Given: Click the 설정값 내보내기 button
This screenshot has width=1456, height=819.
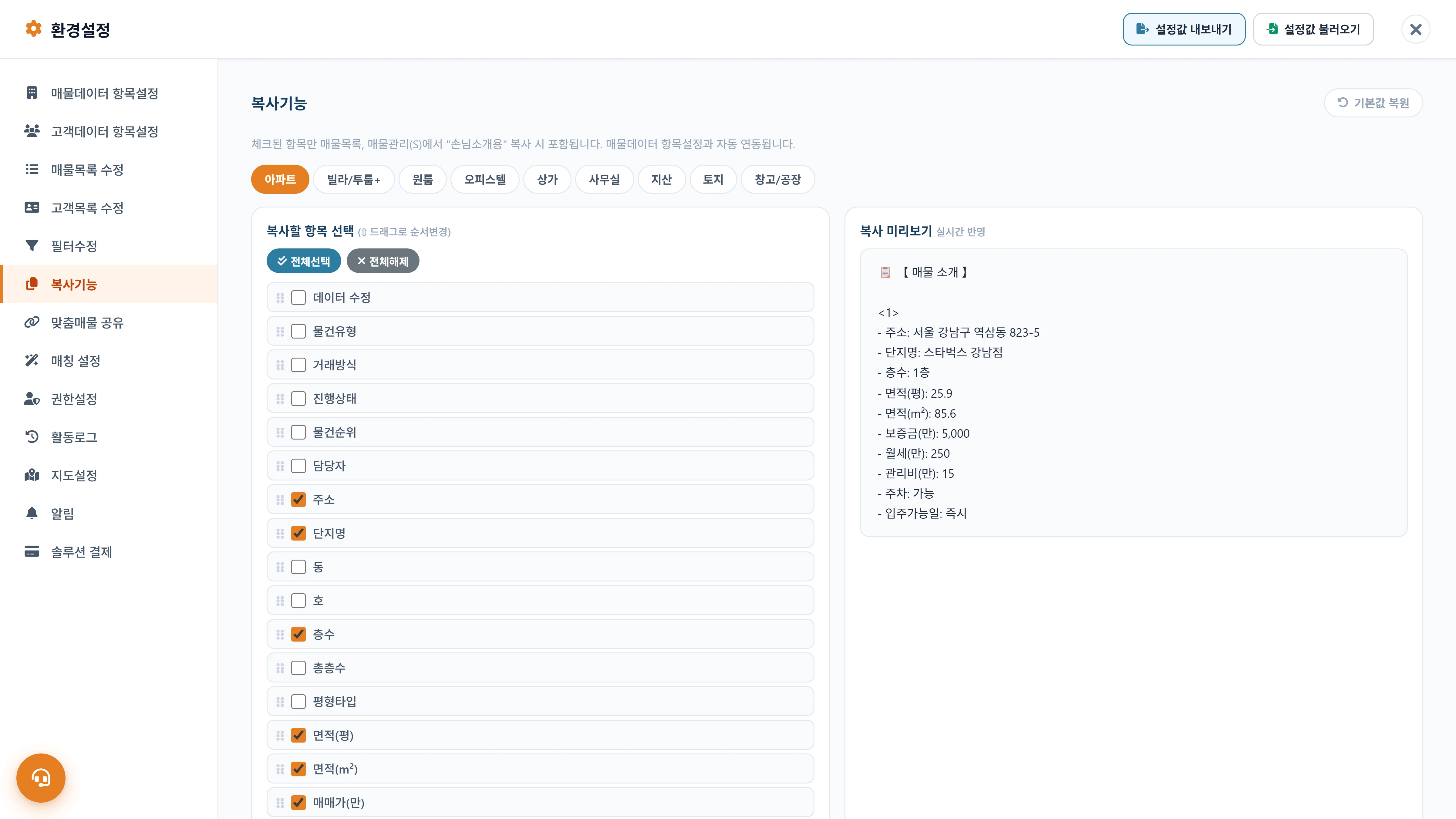Looking at the screenshot, I should (1184, 29).
